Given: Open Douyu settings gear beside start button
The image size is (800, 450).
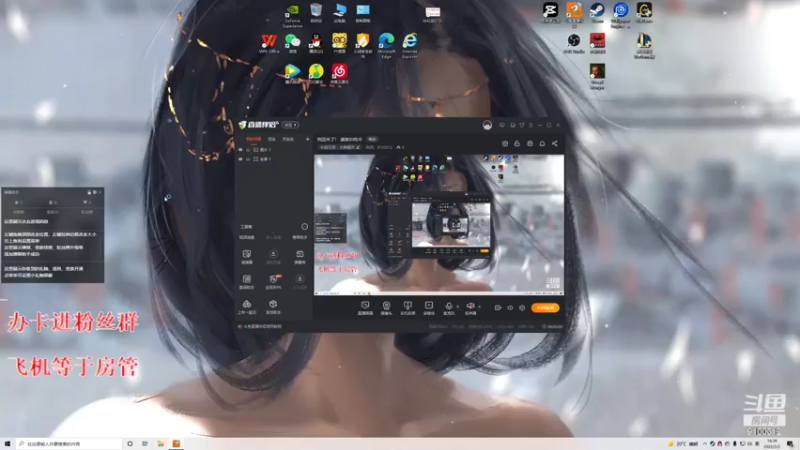Looking at the screenshot, I should point(522,308).
